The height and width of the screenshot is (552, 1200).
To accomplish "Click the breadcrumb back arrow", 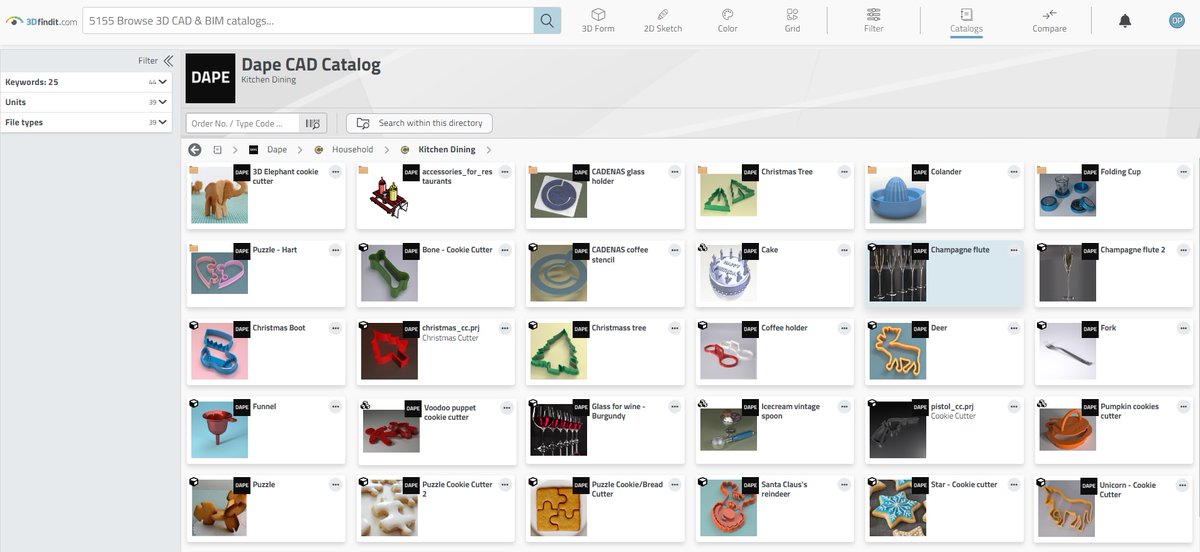I will (x=195, y=150).
